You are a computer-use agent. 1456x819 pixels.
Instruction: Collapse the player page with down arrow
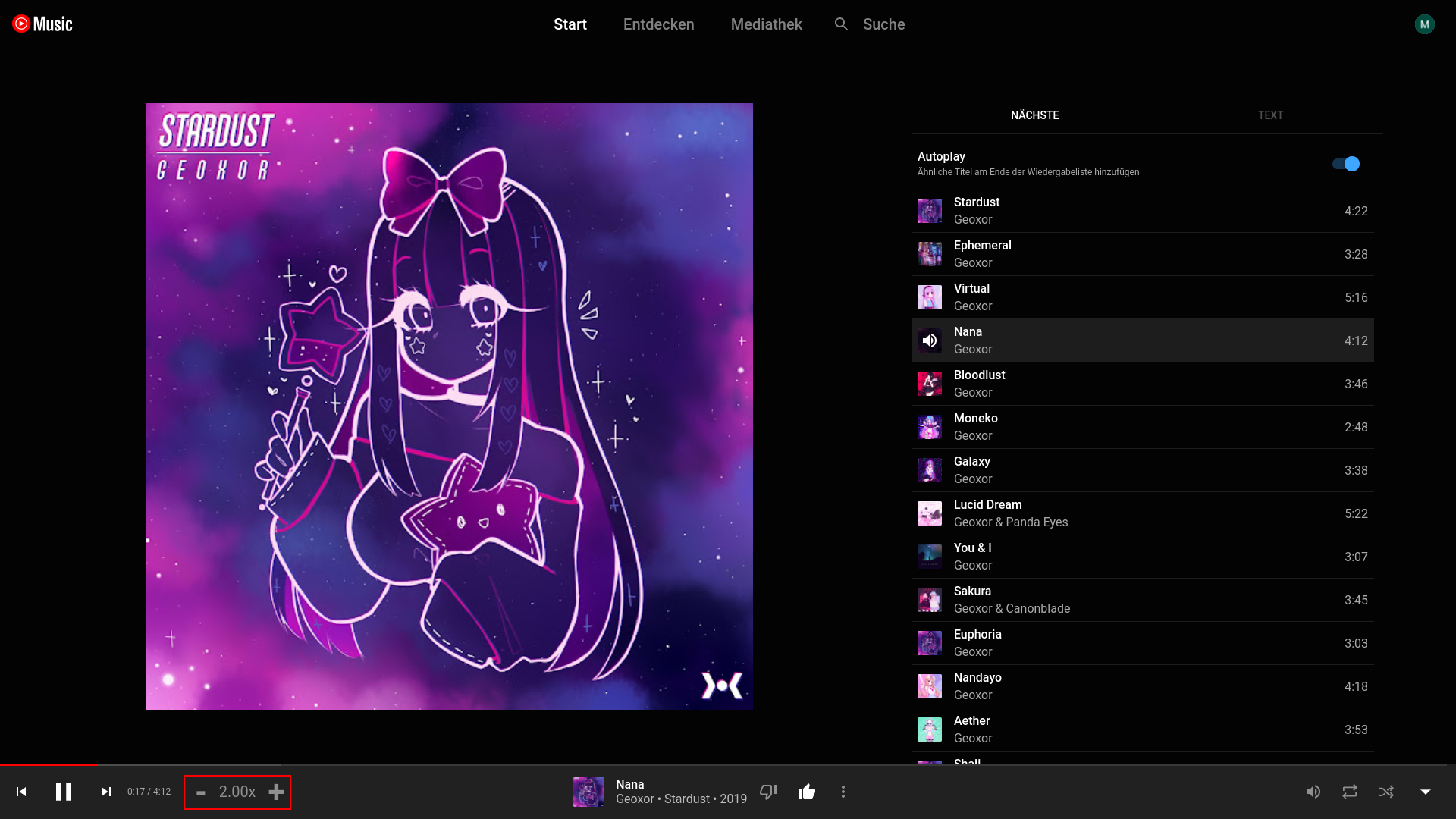click(1426, 792)
